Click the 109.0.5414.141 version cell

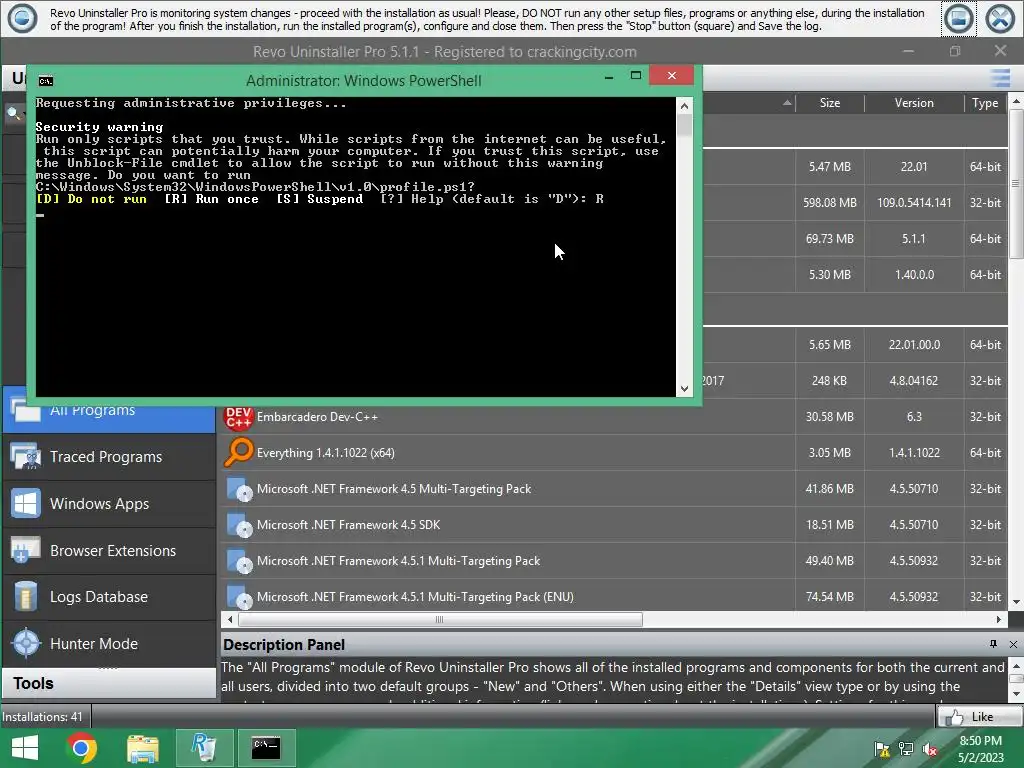click(x=914, y=202)
